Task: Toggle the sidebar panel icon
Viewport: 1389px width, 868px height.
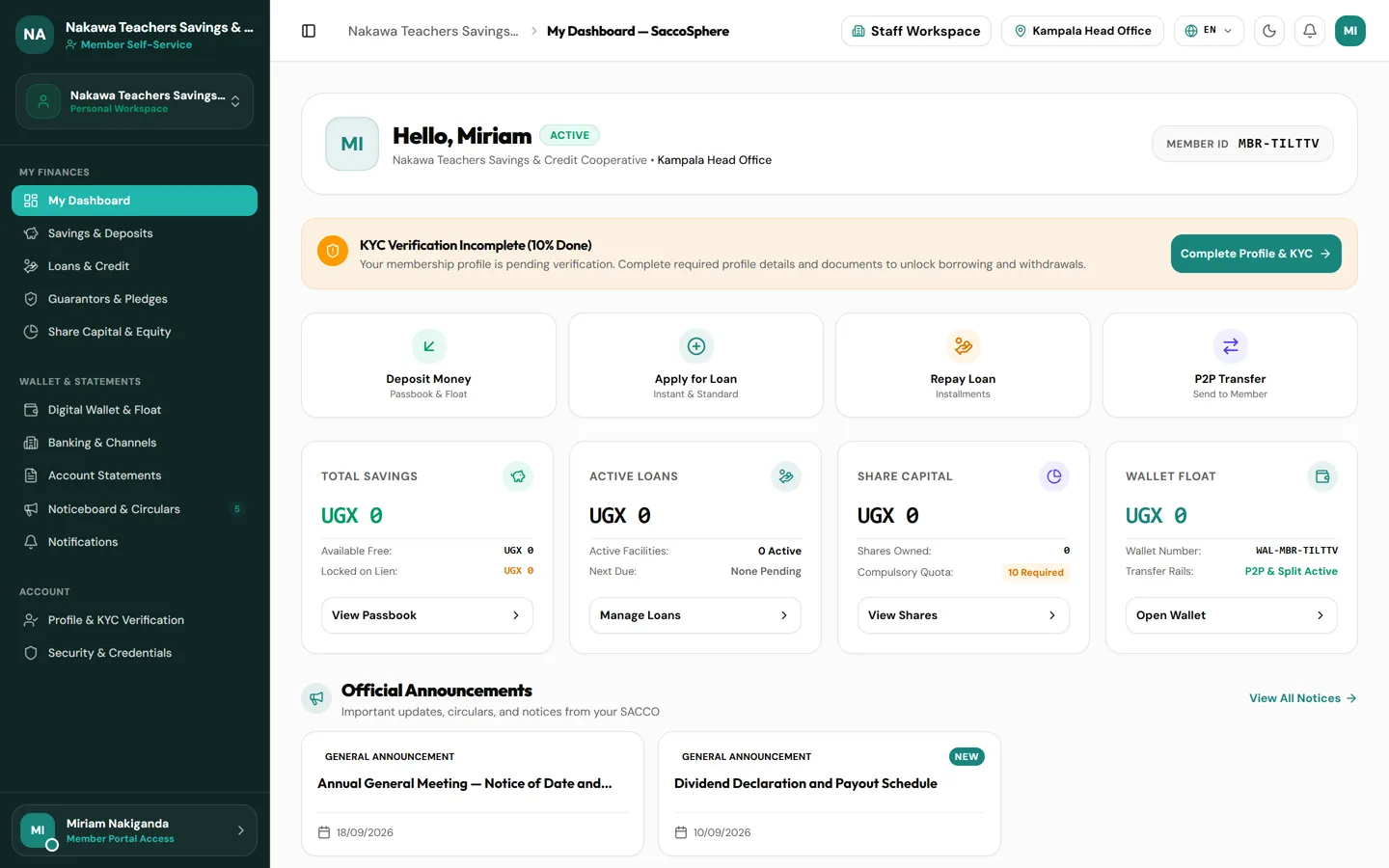Action: pyautogui.click(x=309, y=31)
